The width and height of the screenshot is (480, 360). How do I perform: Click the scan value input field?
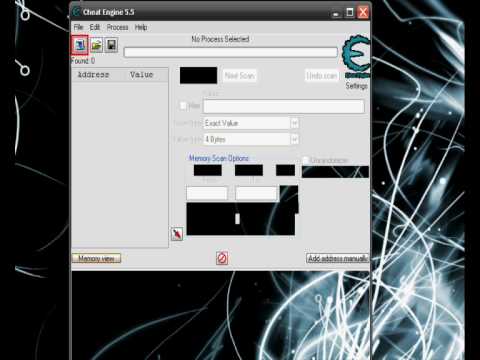tap(284, 107)
